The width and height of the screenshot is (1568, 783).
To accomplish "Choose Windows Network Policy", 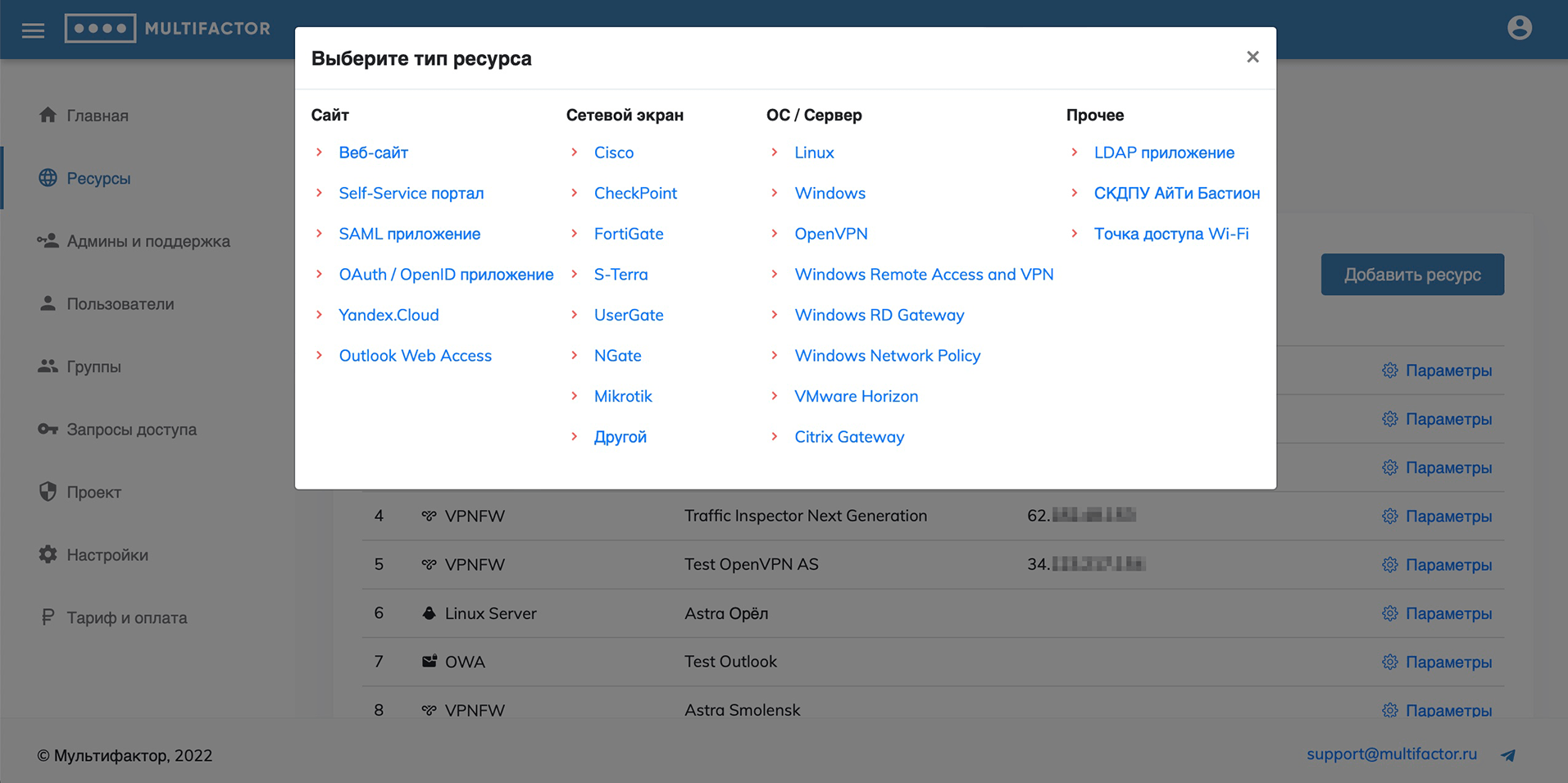I will (x=887, y=355).
